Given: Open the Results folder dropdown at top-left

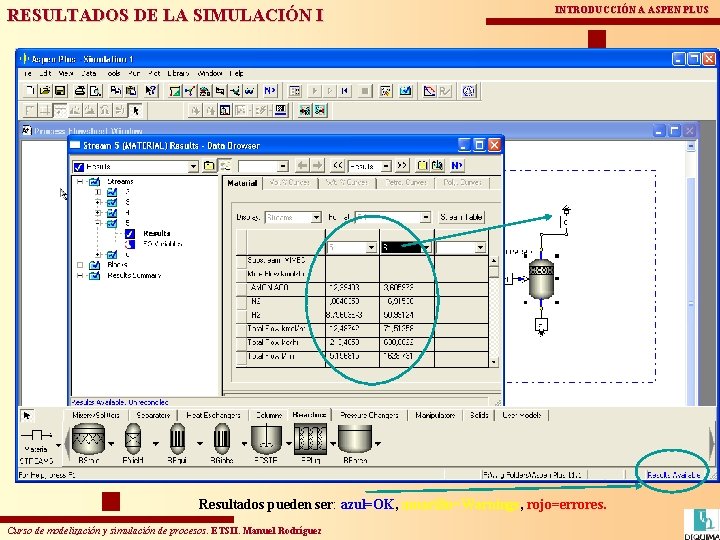Looking at the screenshot, I should coord(194,166).
